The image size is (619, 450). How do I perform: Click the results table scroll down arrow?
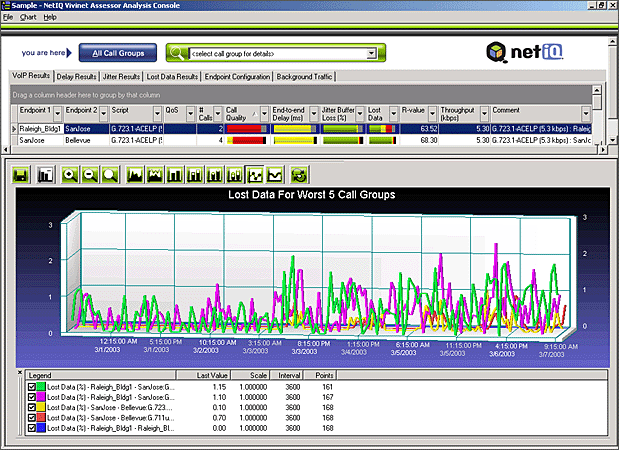point(612,140)
